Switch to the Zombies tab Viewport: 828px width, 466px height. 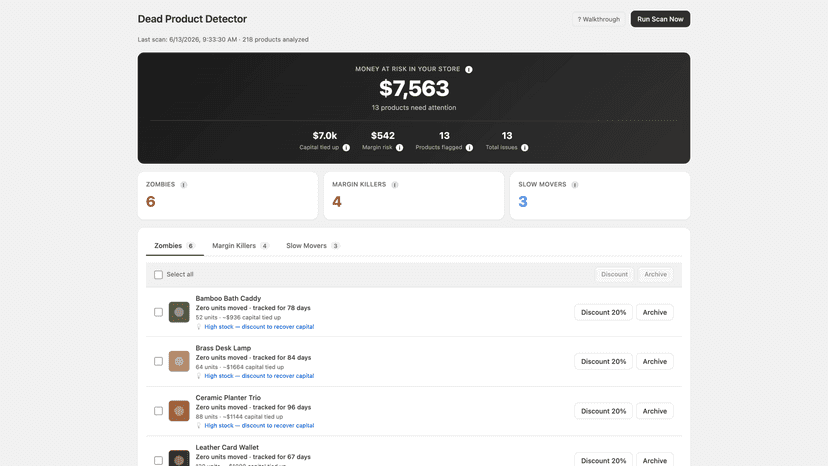[174, 246]
